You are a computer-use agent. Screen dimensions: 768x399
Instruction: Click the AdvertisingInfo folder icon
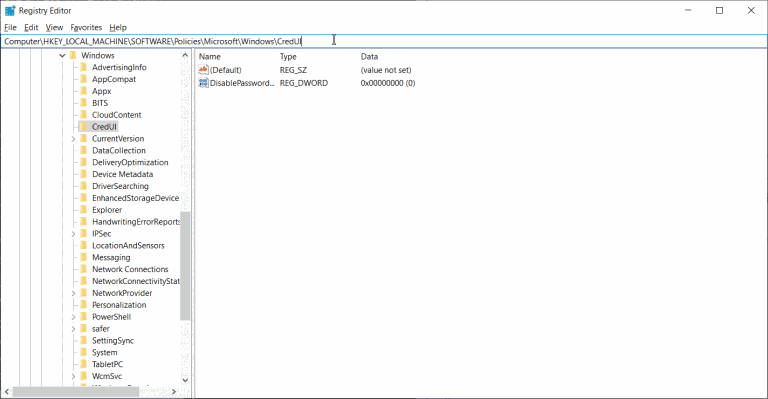click(84, 67)
